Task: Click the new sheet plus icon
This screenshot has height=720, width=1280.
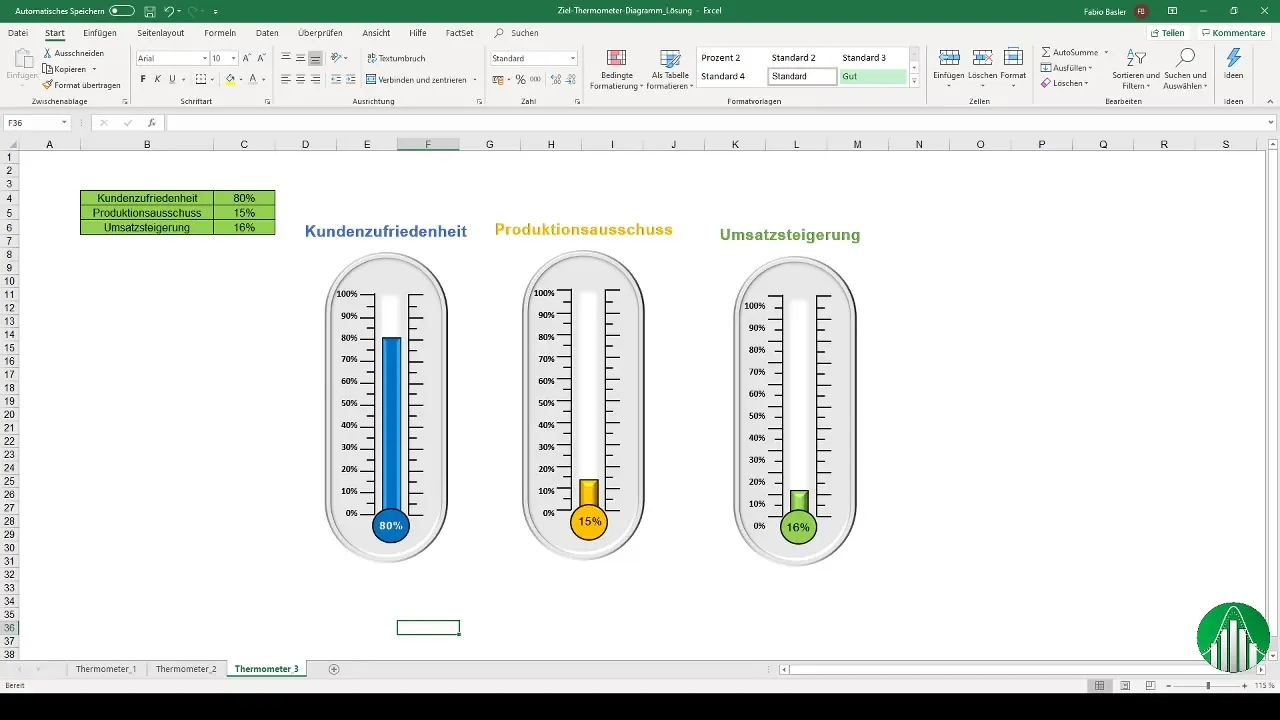Action: tap(334, 669)
